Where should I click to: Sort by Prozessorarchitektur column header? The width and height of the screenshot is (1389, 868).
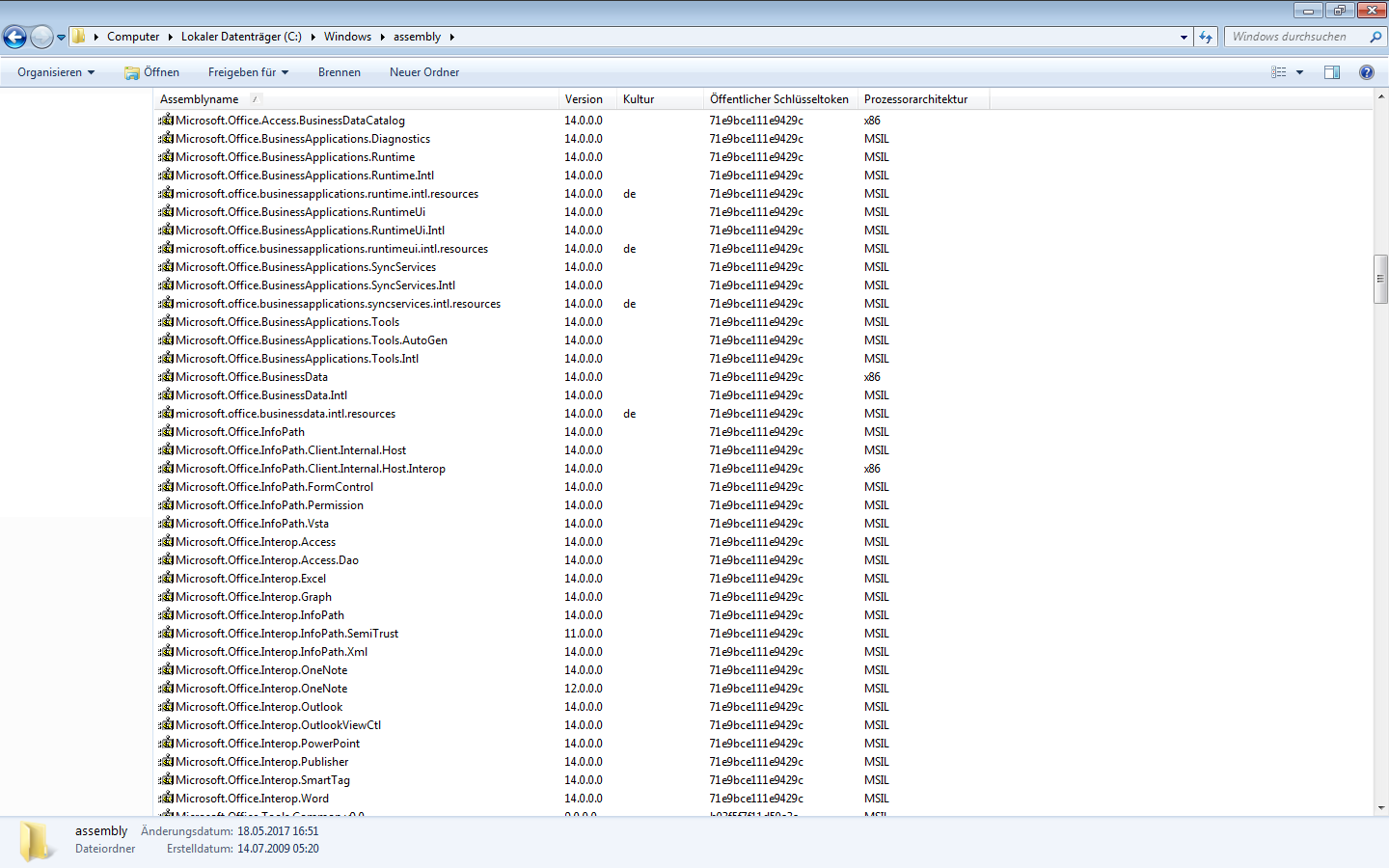point(923,99)
